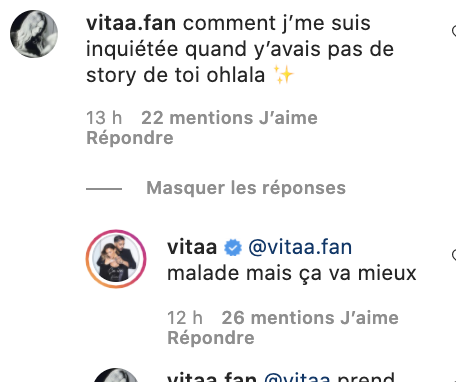This screenshot has height=382, width=456.
Task: Click the horizontal line before Masquer les réponses
Action: (104, 189)
